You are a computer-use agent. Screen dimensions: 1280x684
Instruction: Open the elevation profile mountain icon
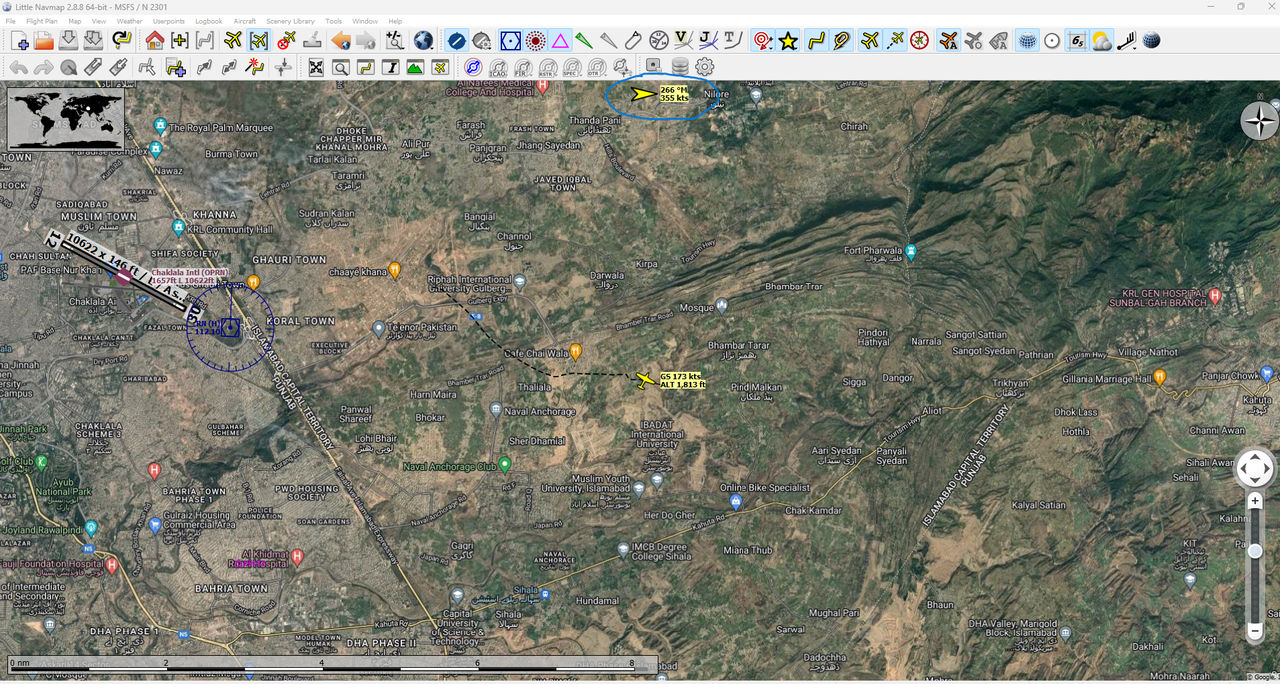coord(415,67)
